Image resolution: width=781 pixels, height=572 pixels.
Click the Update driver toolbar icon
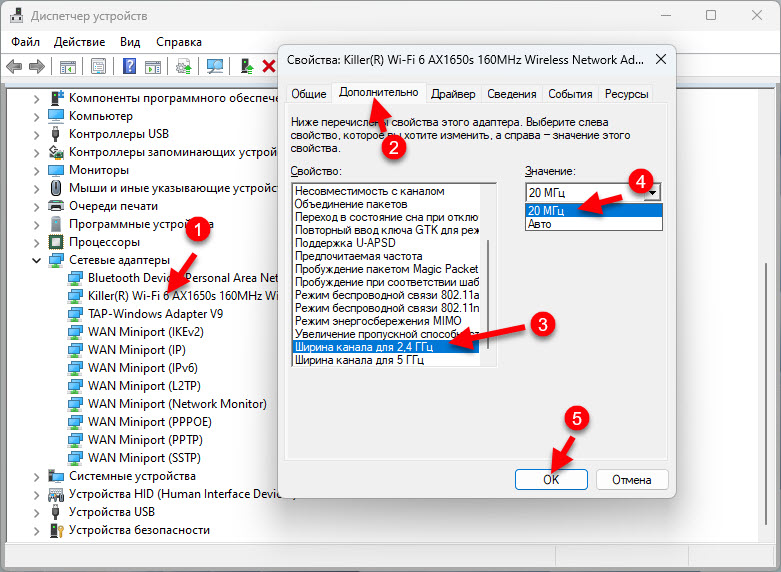[183, 66]
